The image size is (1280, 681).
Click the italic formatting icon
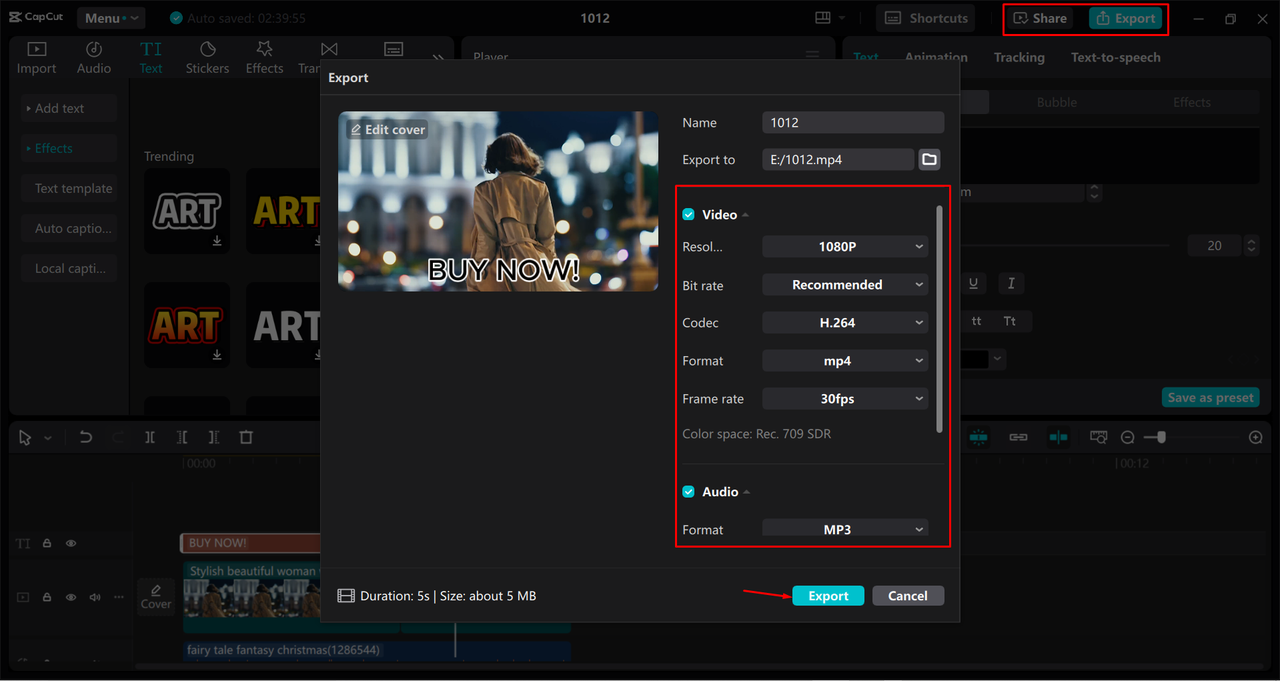coord(1011,284)
